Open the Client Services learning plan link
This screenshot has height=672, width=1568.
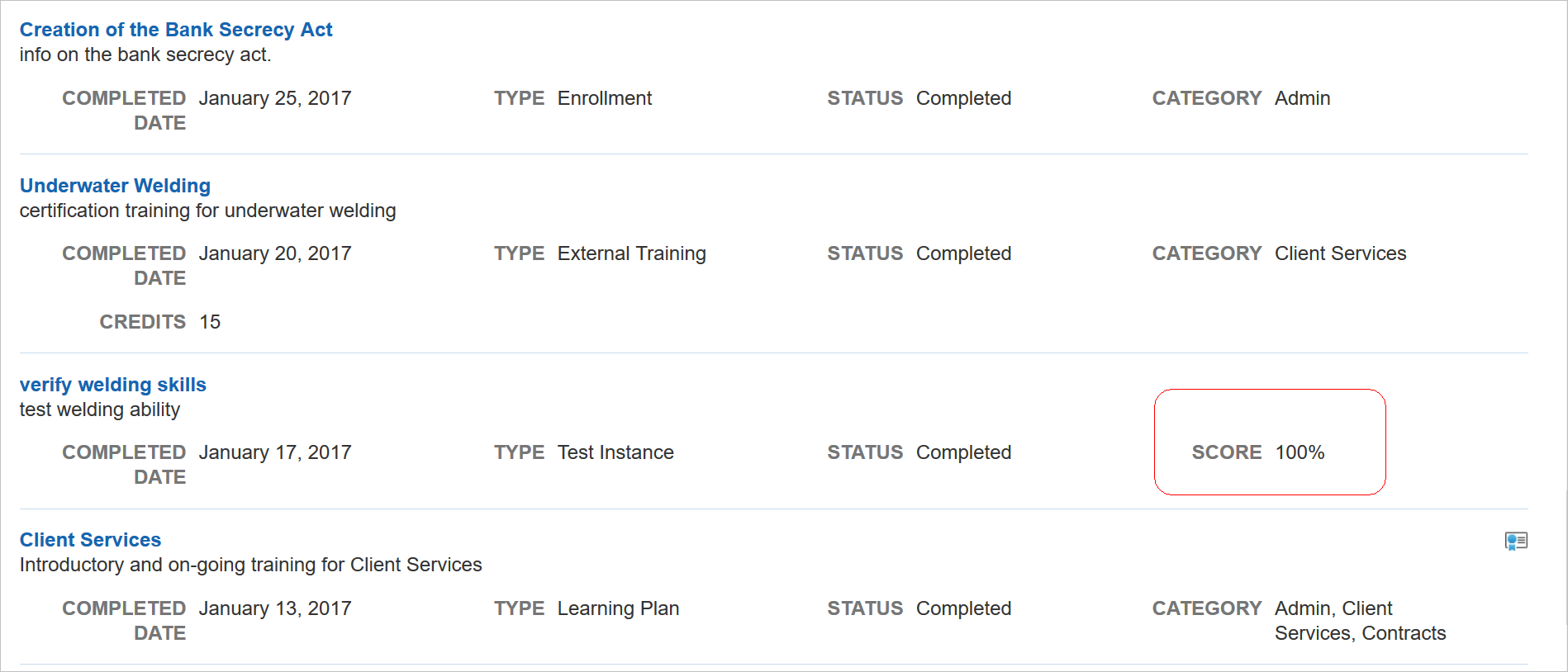[90, 540]
